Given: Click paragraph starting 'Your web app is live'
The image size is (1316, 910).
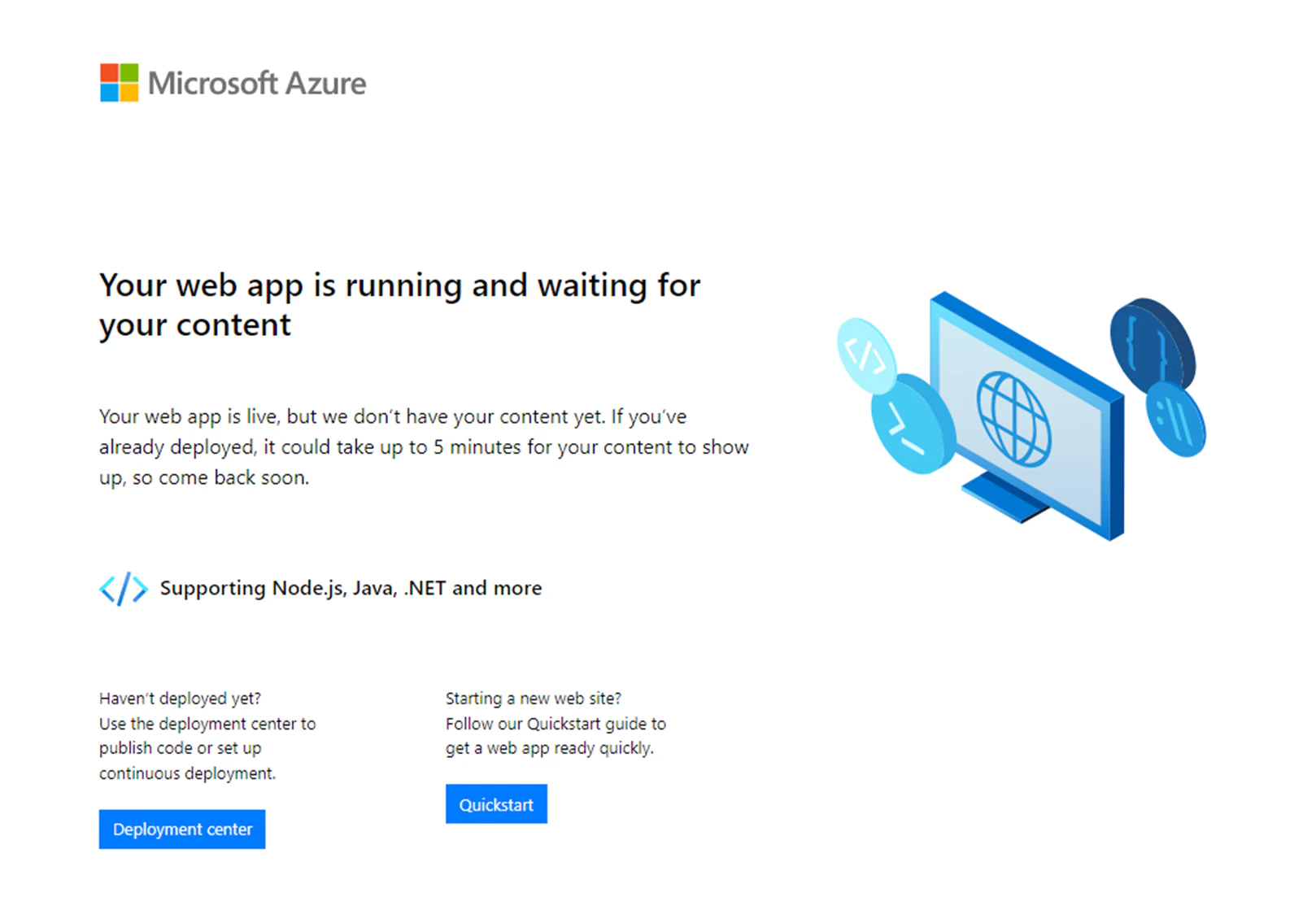Looking at the screenshot, I should tap(424, 447).
